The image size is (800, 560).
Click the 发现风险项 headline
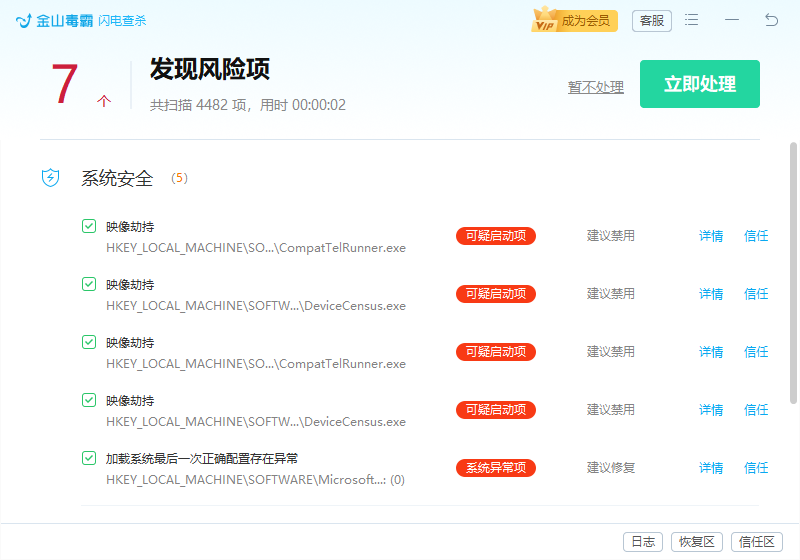[x=210, y=69]
